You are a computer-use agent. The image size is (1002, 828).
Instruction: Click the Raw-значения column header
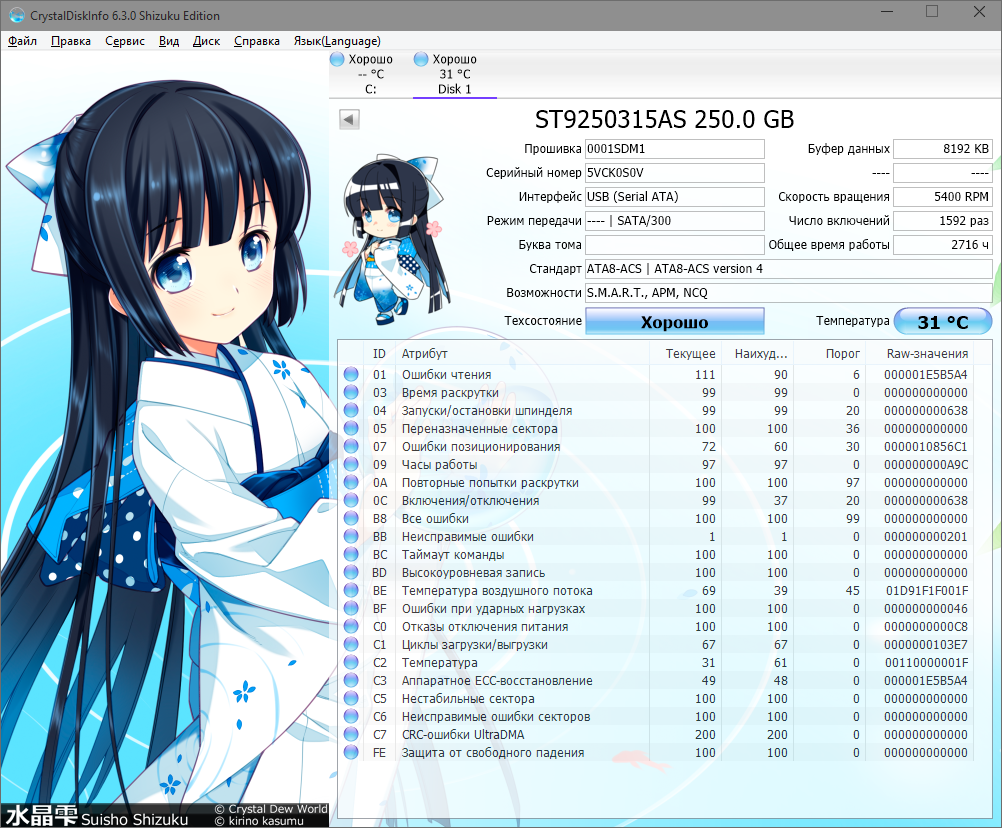[927, 354]
